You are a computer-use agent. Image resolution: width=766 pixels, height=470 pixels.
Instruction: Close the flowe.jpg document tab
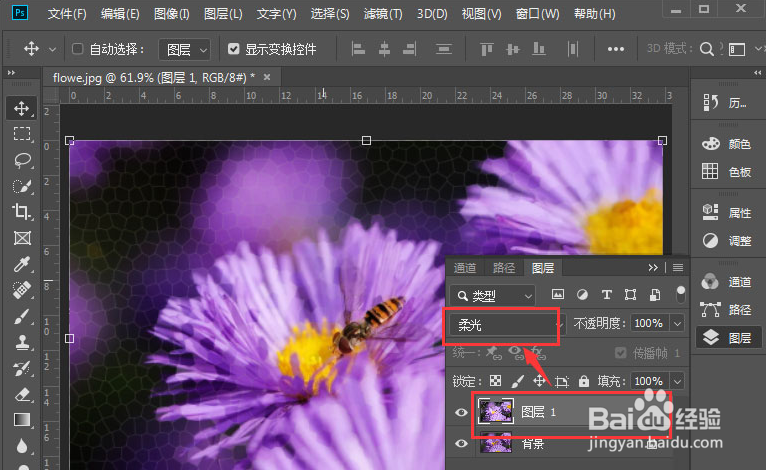click(x=267, y=77)
